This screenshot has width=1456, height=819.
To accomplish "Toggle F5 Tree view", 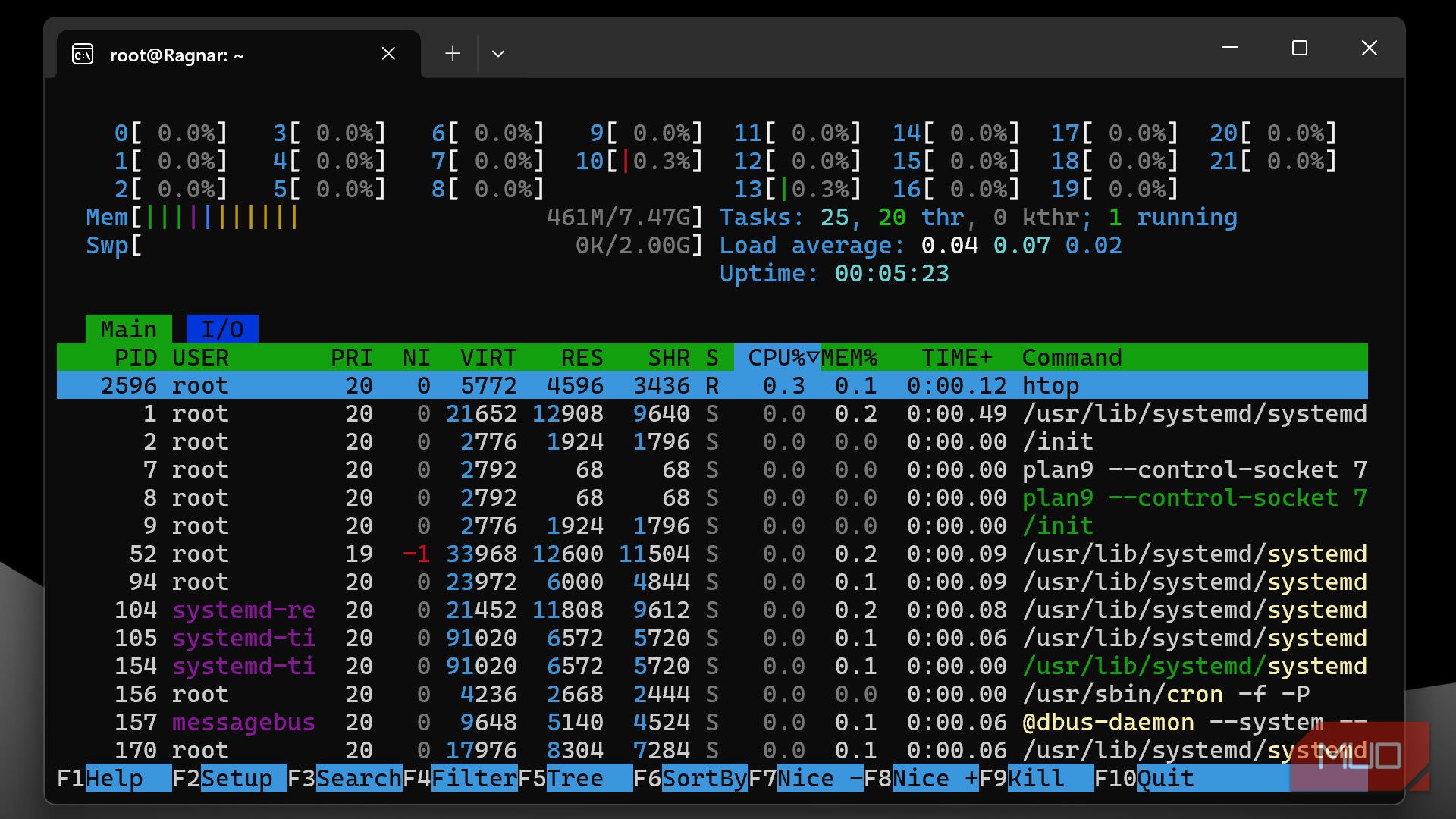I will click(575, 779).
